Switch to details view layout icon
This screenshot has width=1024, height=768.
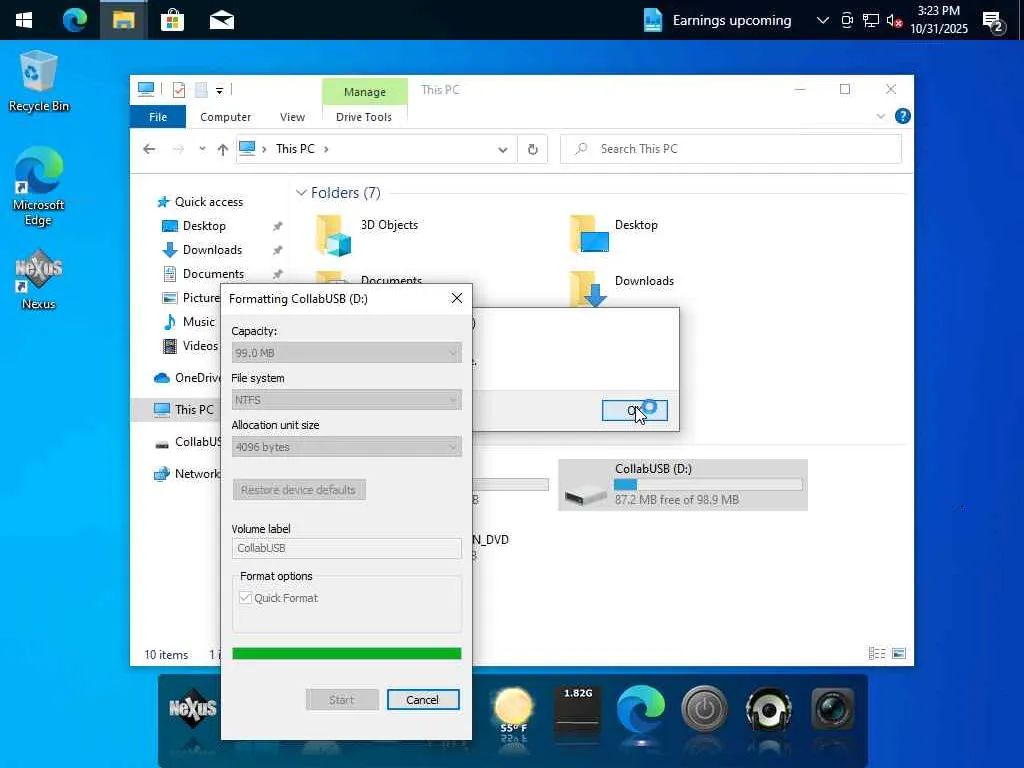click(876, 654)
